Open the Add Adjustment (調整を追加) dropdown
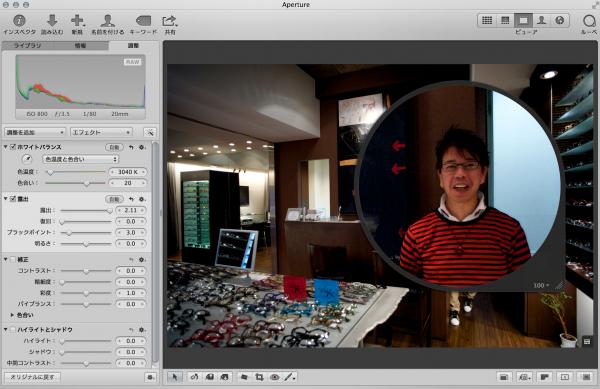 (x=34, y=132)
